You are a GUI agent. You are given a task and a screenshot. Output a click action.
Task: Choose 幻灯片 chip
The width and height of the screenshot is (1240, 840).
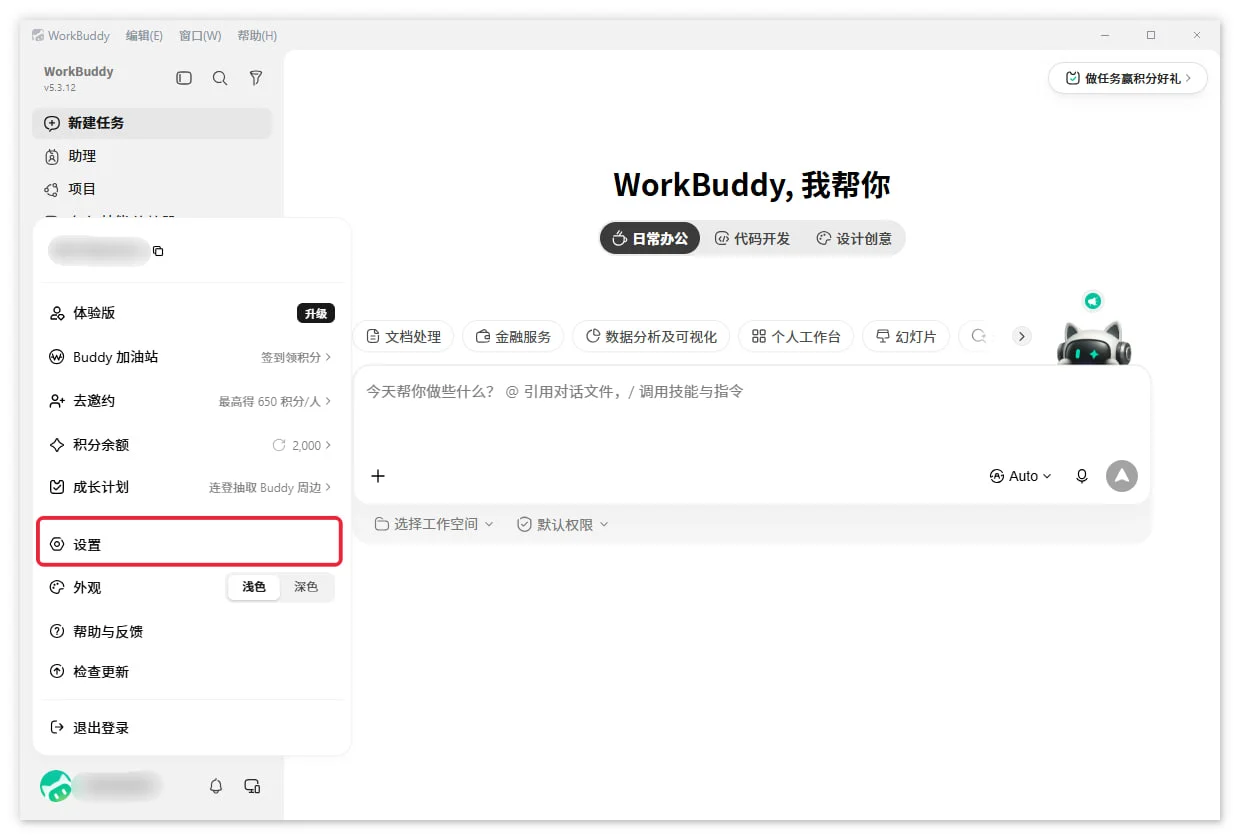coord(906,336)
